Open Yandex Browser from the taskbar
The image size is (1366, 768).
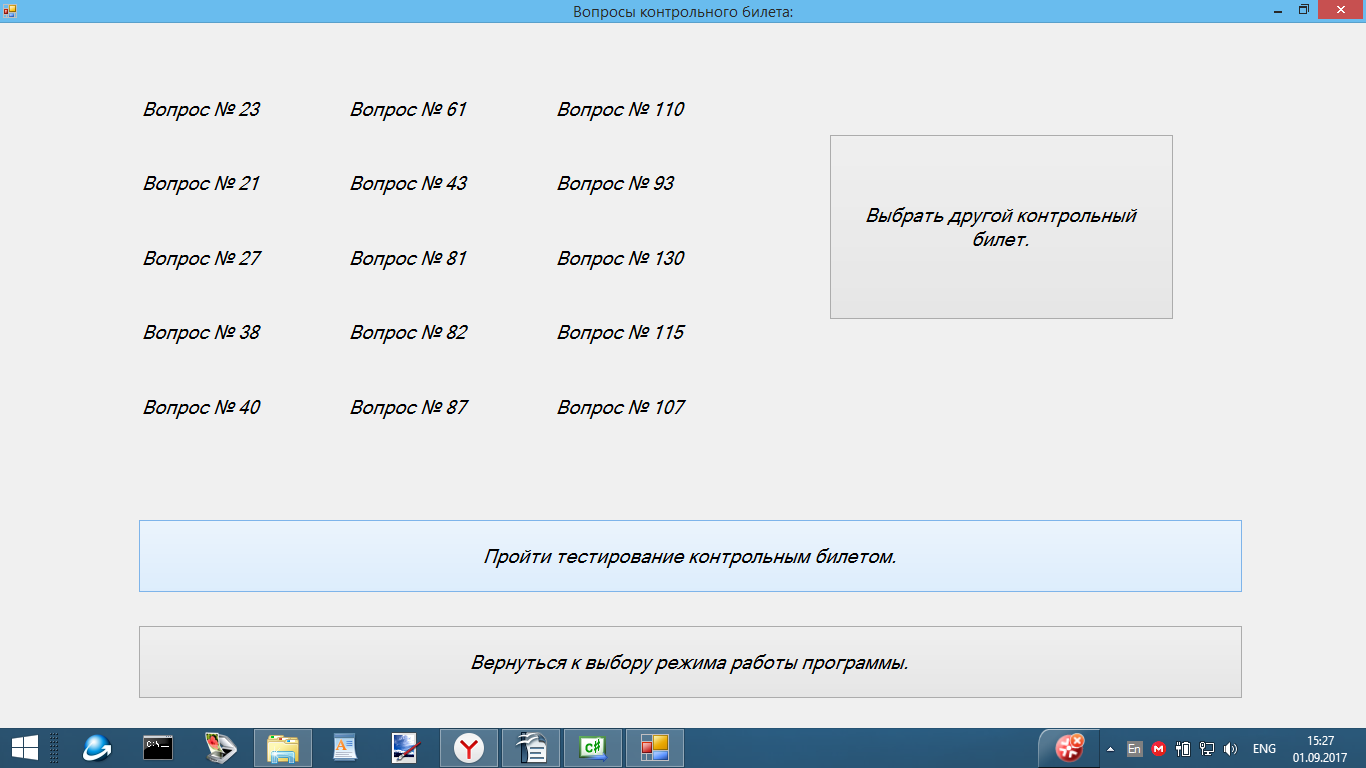468,747
